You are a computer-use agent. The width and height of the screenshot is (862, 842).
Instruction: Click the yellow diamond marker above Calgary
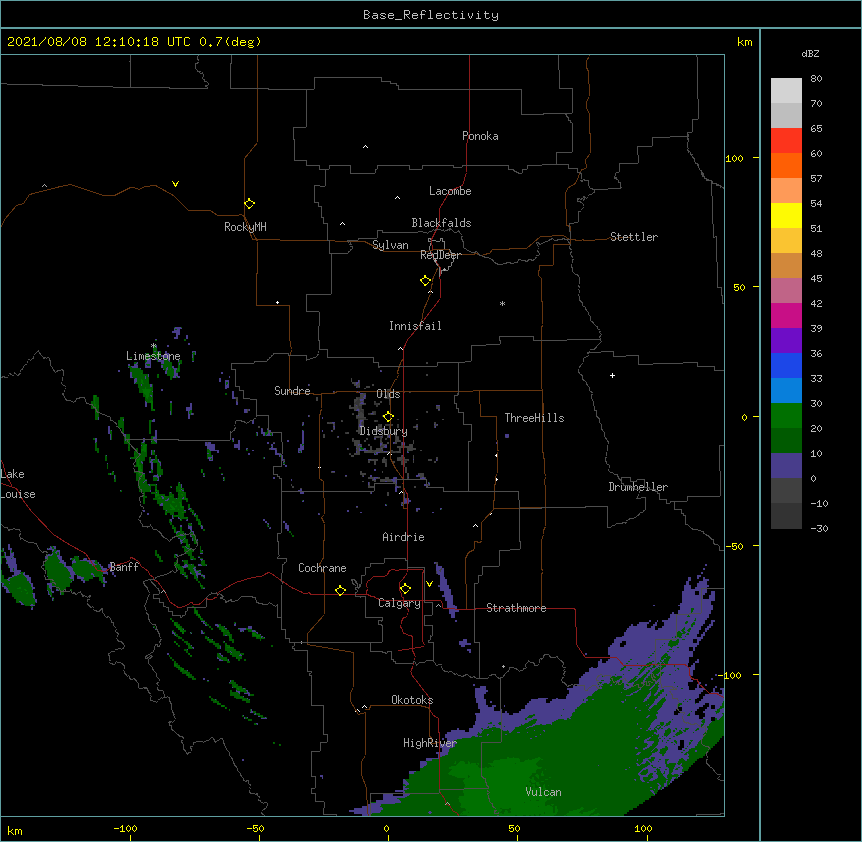[405, 589]
